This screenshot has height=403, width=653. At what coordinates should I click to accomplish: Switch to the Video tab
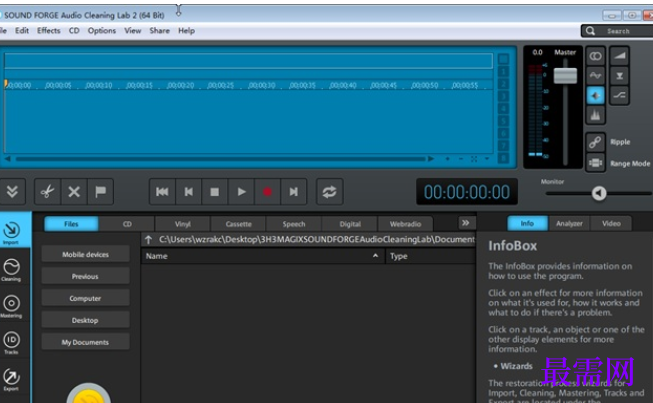pyautogui.click(x=611, y=224)
